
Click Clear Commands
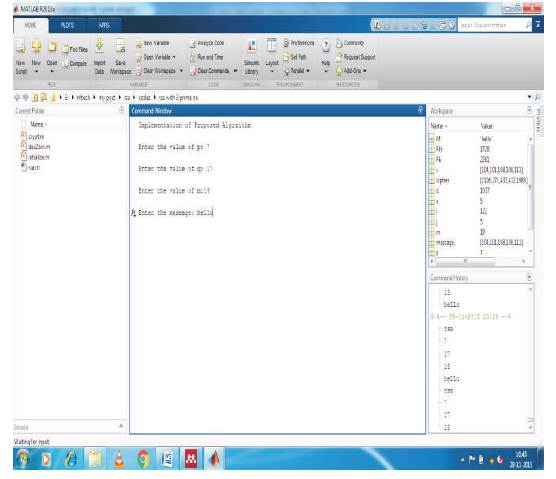[x=210, y=71]
